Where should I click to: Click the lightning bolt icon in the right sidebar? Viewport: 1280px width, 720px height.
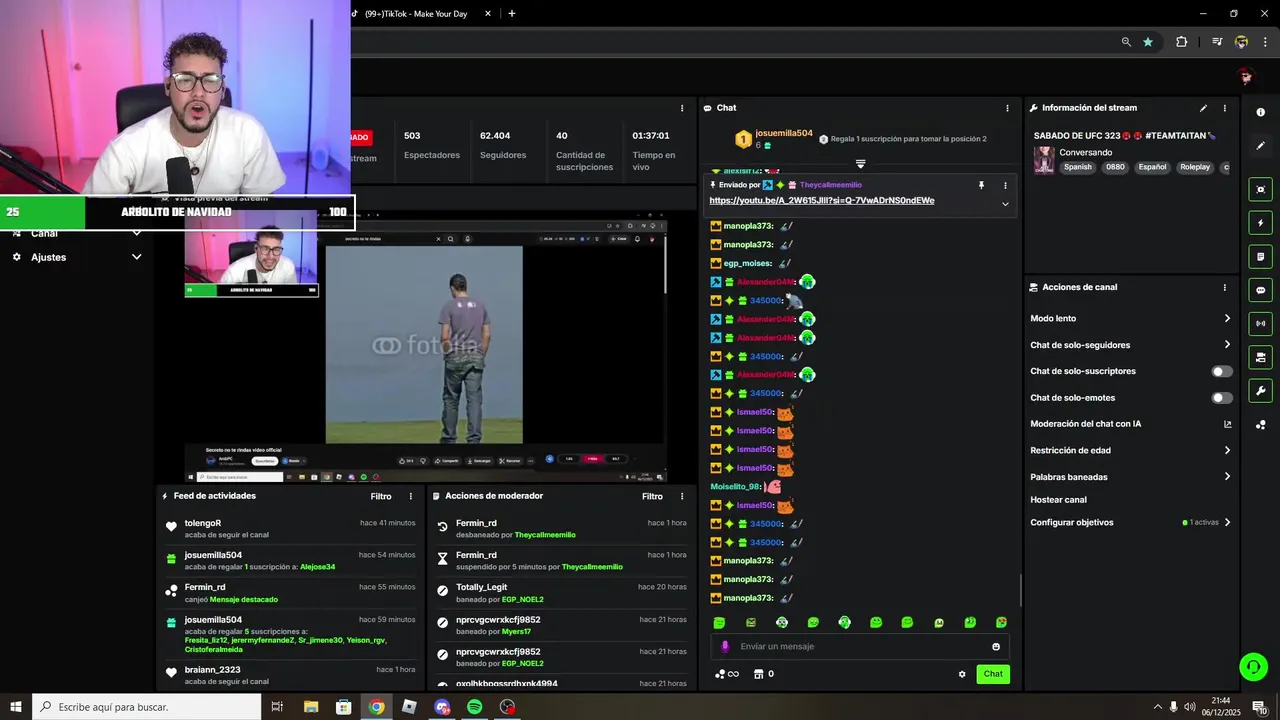[1260, 223]
